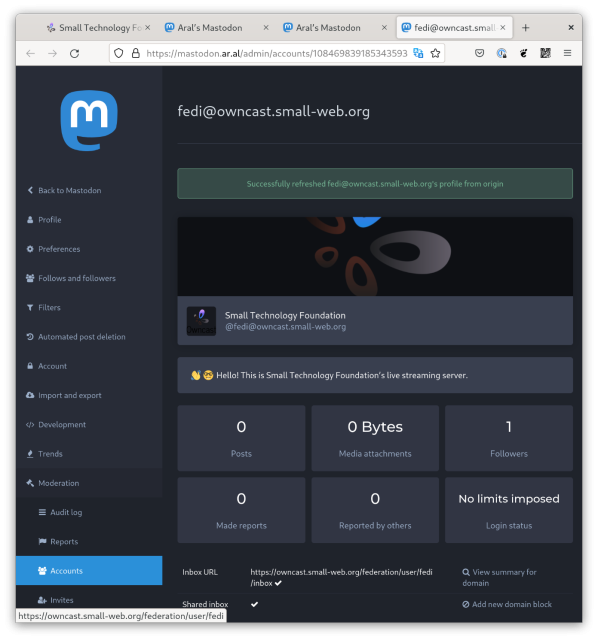Click the address bar URL field

(x=277, y=53)
